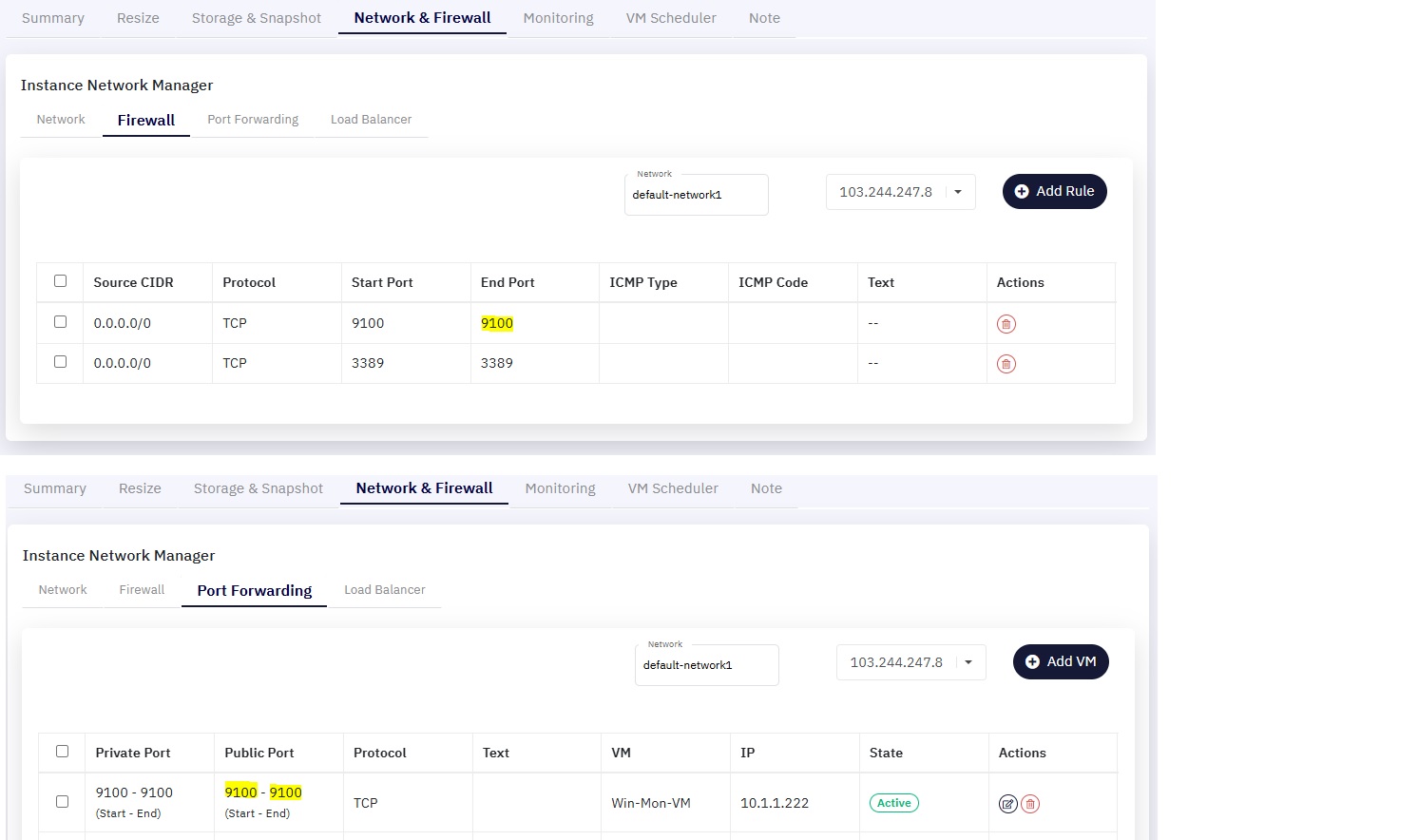Click the Active state badge
This screenshot has height=840, width=1418.
click(x=894, y=803)
